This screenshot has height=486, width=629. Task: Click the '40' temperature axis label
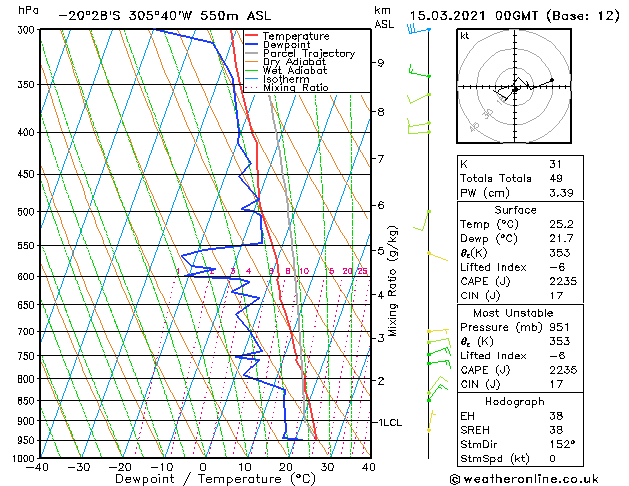tap(368, 467)
